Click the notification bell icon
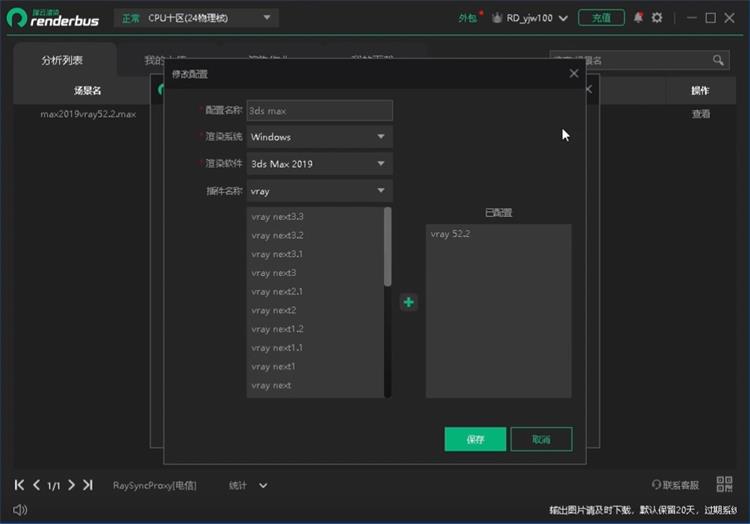The width and height of the screenshot is (750, 524). coord(638,18)
